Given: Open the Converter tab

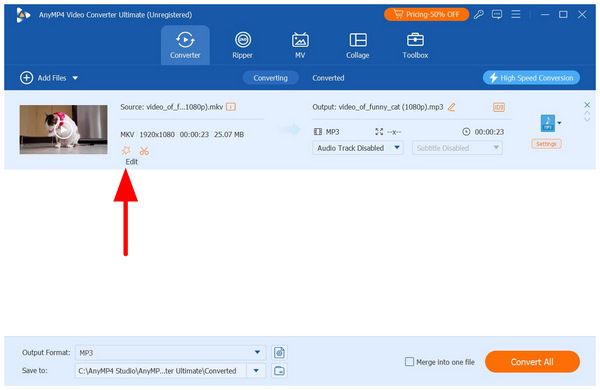Looking at the screenshot, I should 185,45.
